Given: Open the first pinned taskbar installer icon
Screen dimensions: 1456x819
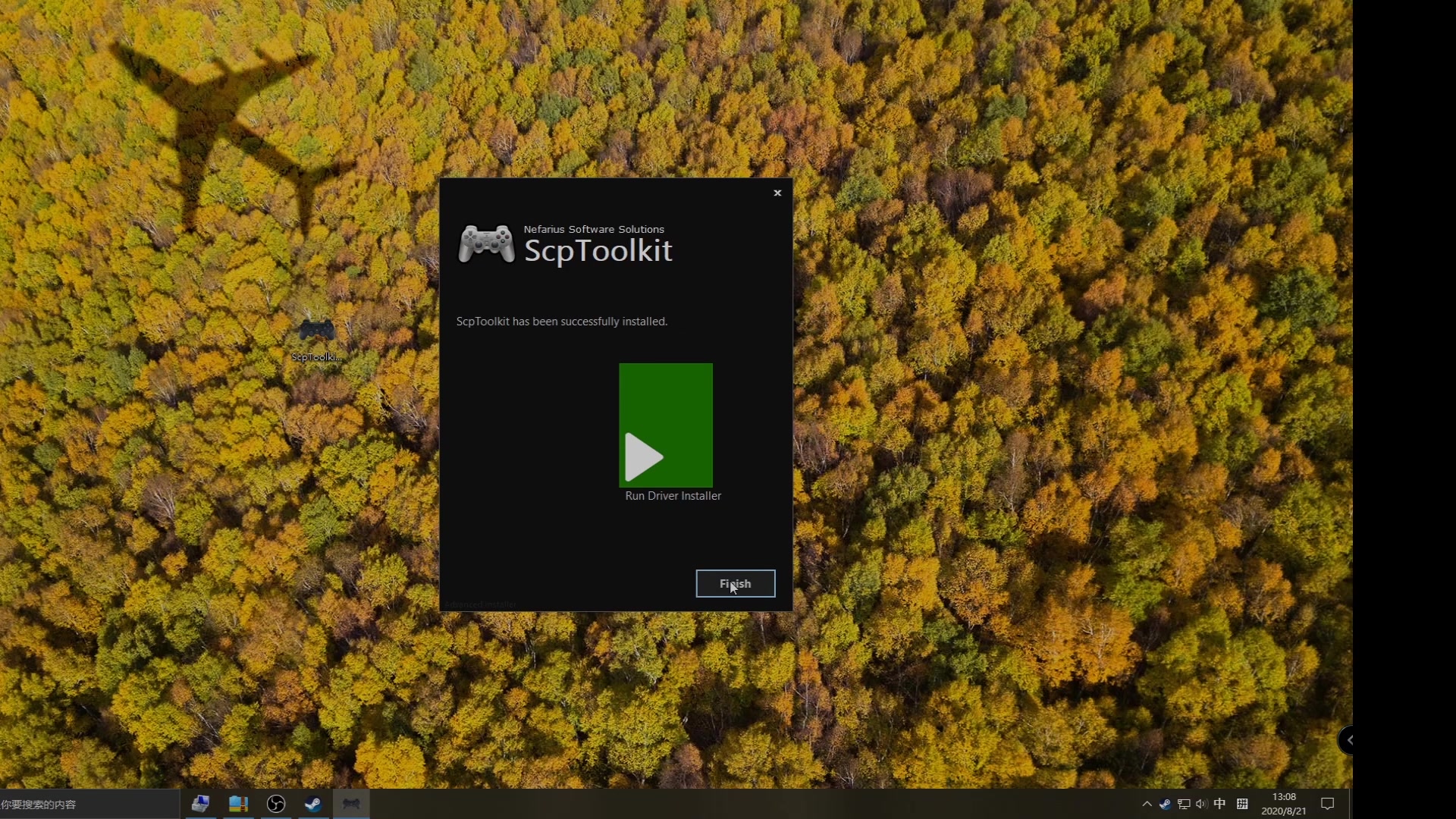Looking at the screenshot, I should [x=200, y=804].
